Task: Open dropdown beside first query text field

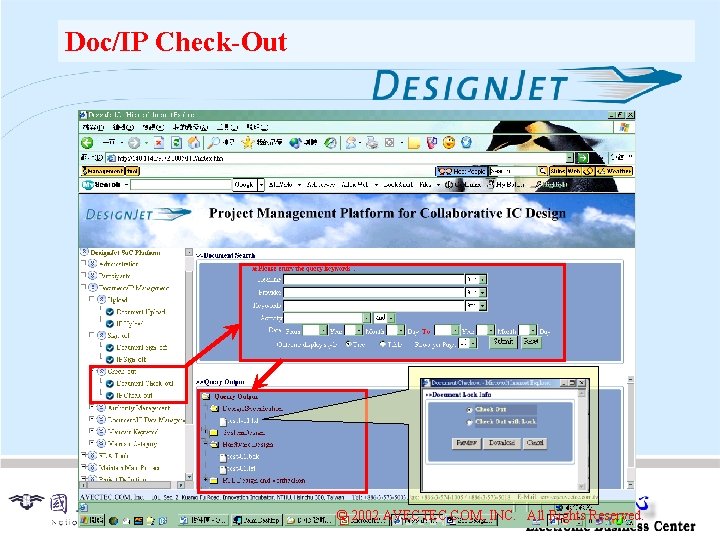Action: pos(483,279)
